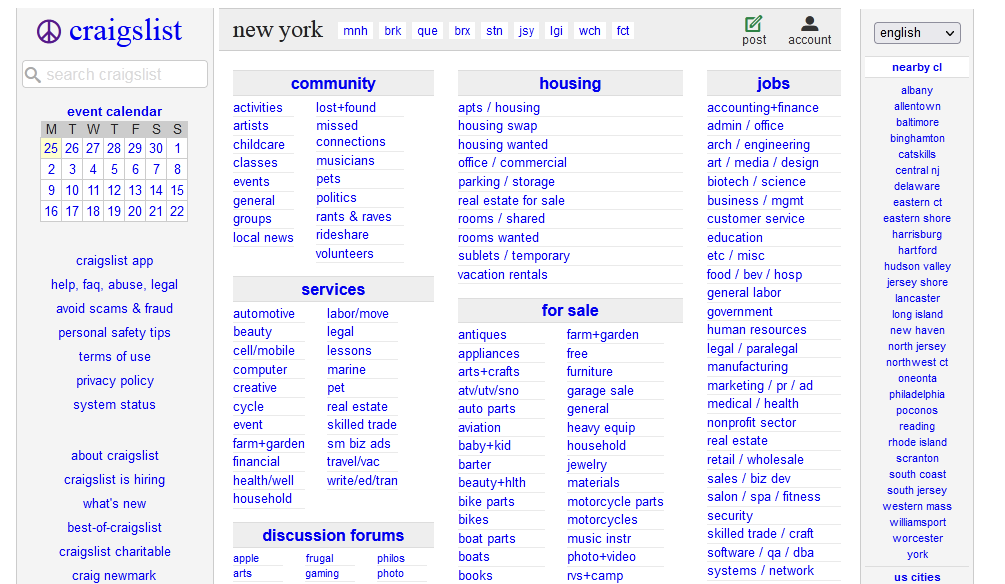This screenshot has height=584, width=1005.
Task: View accounting+finance jobs
Action: click(x=763, y=108)
